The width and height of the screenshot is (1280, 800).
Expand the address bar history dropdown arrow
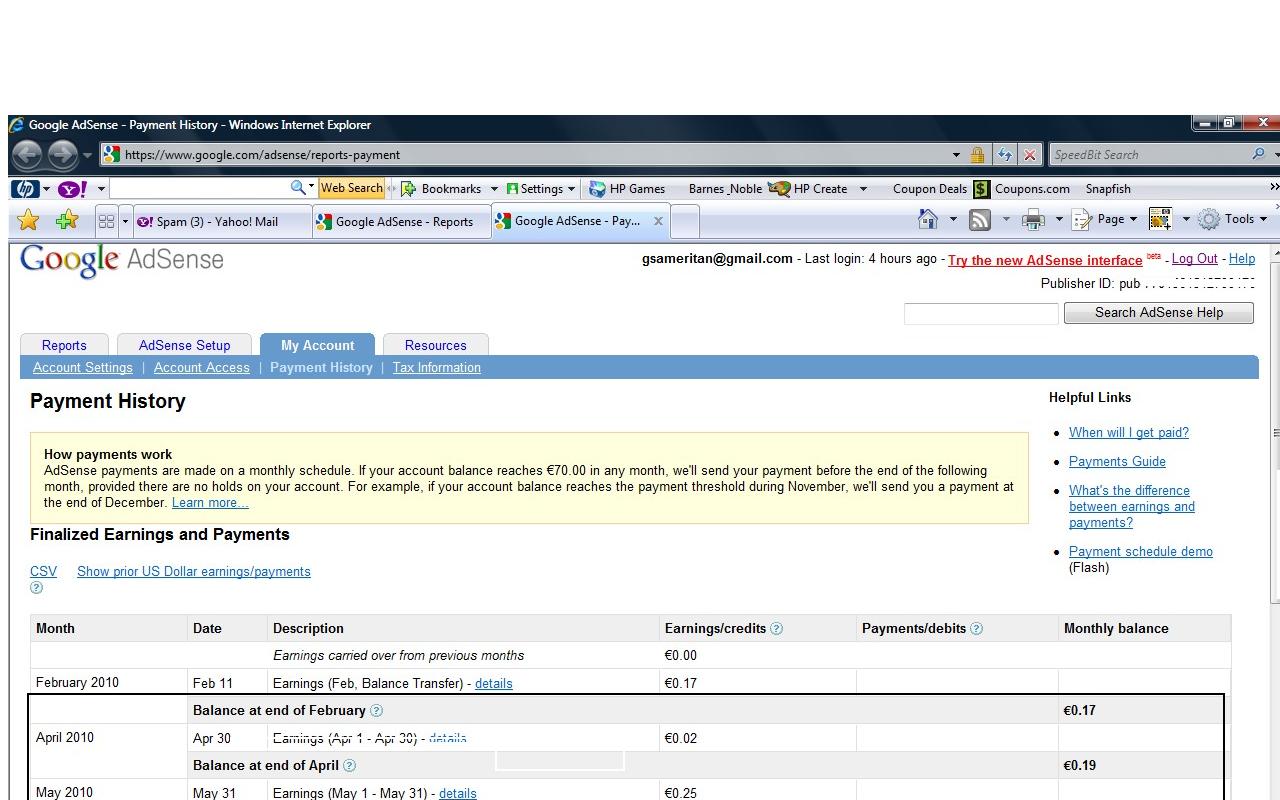956,155
